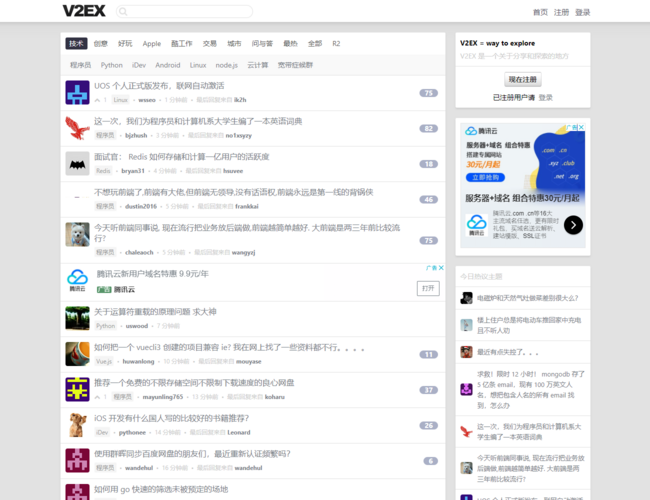Open avatar of mayunling765
This screenshot has height=500, width=650.
[78, 389]
